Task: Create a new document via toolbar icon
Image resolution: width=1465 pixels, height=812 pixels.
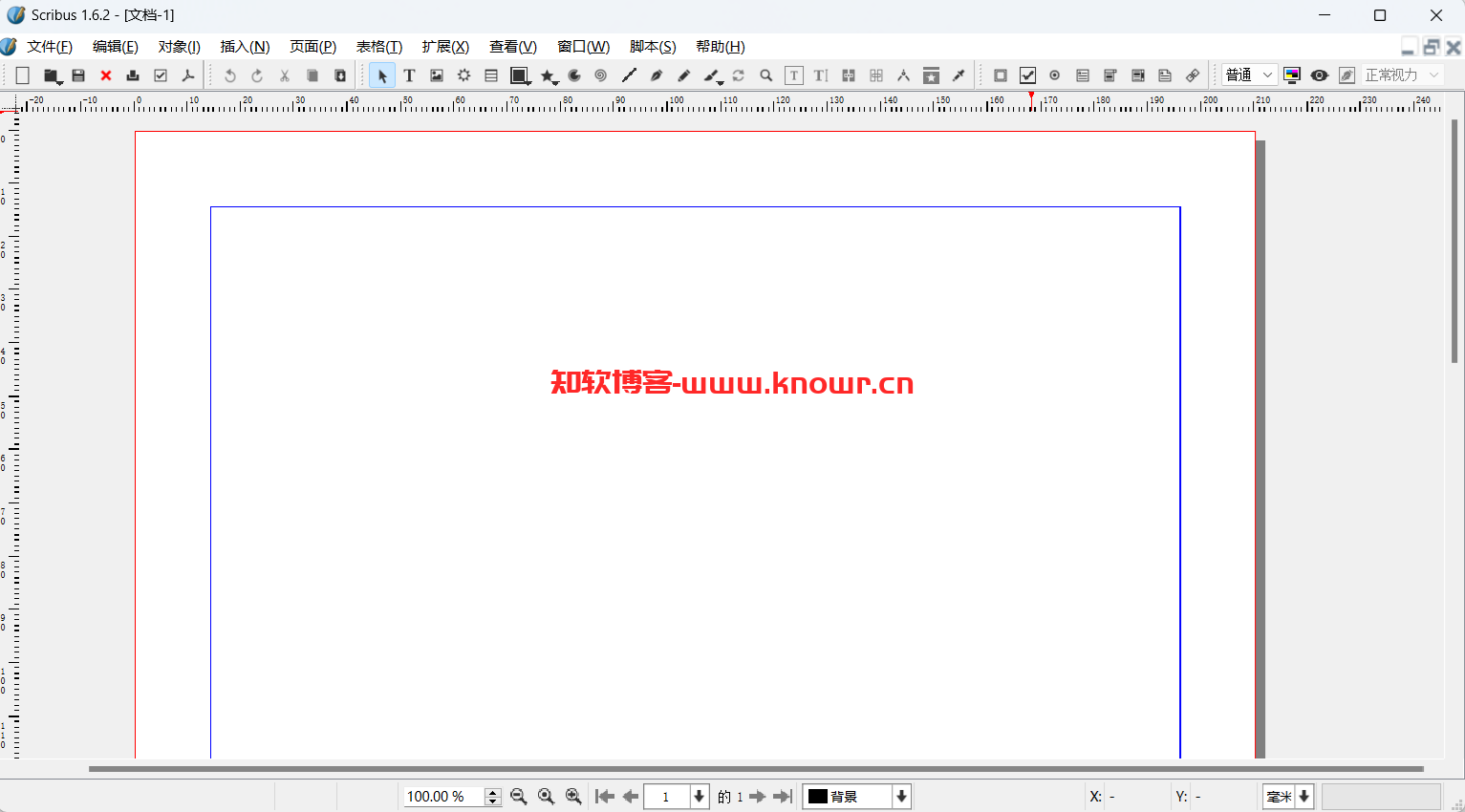Action: [23, 75]
